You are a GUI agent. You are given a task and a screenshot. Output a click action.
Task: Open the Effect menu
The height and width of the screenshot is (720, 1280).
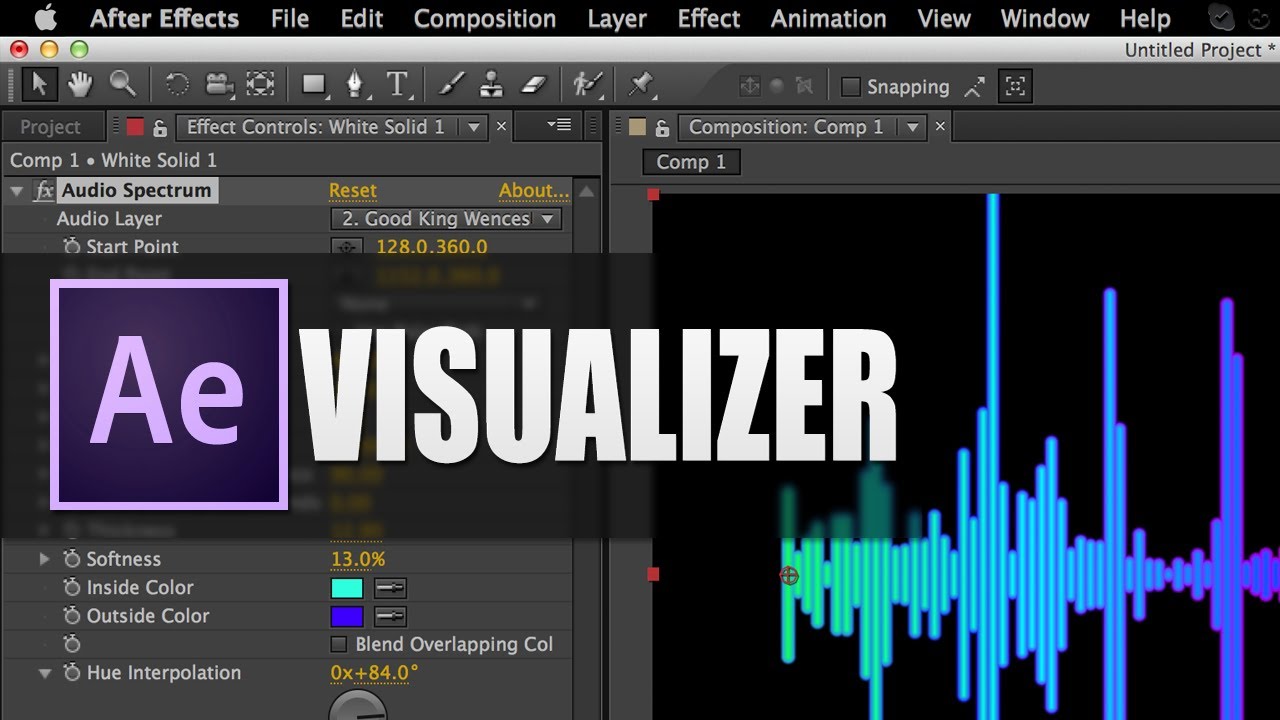[709, 18]
